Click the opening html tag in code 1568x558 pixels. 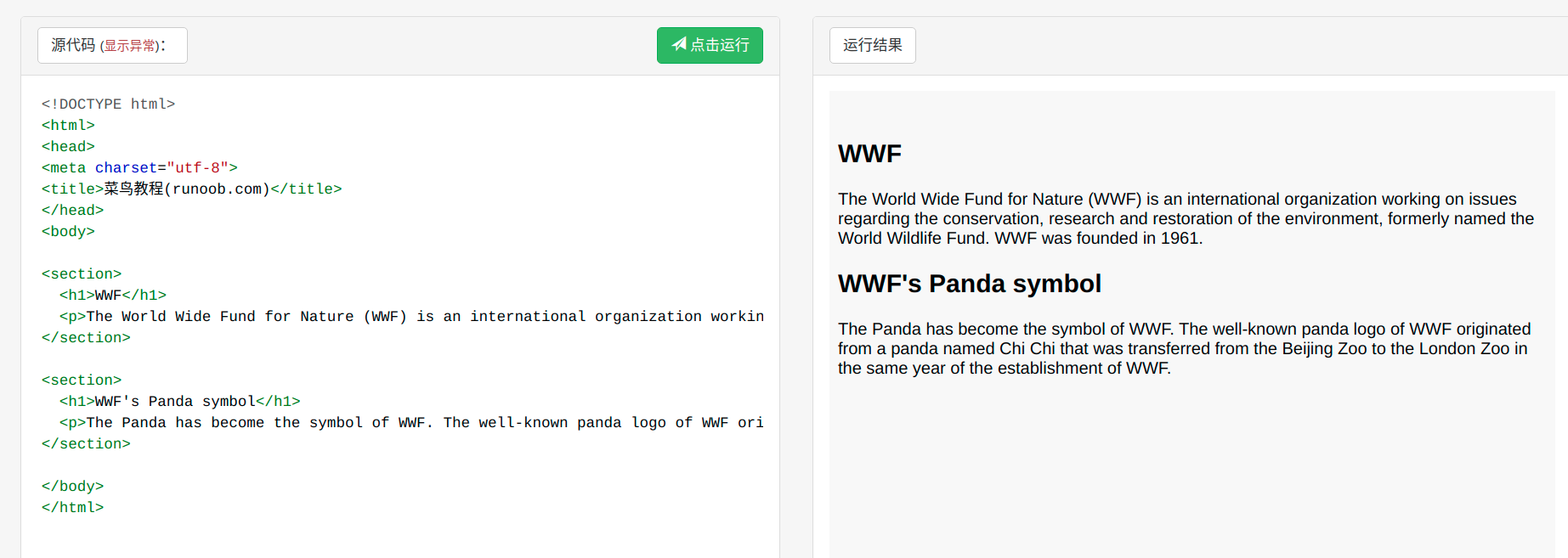(68, 125)
